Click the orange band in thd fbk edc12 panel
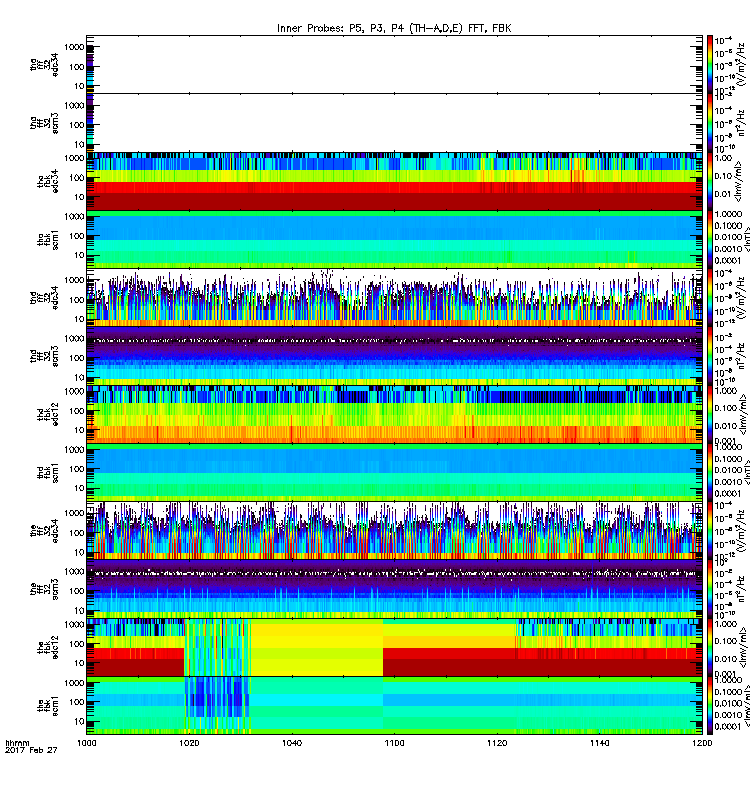750x800 pixels. 394,434
